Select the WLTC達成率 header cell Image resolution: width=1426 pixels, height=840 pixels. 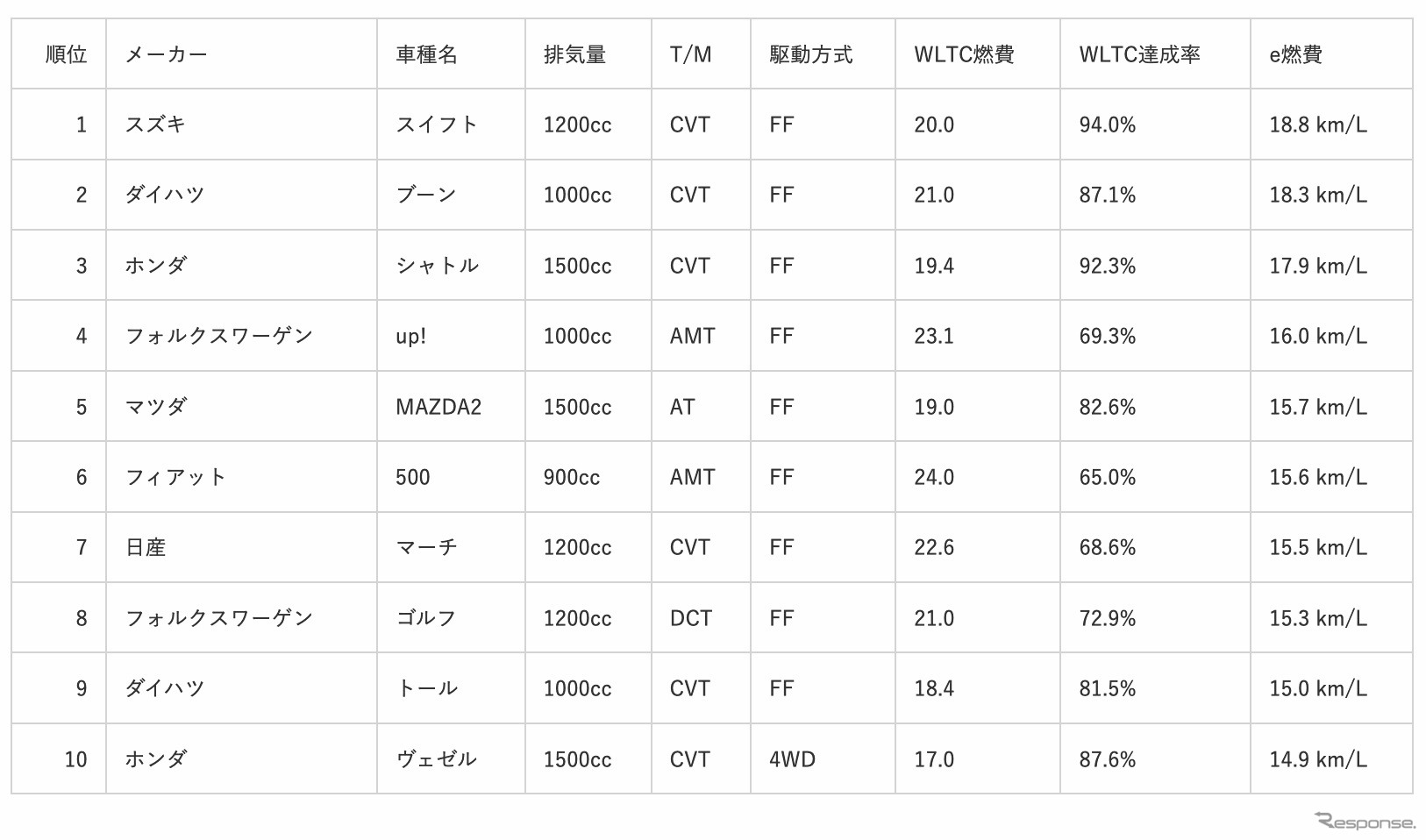click(x=1139, y=54)
